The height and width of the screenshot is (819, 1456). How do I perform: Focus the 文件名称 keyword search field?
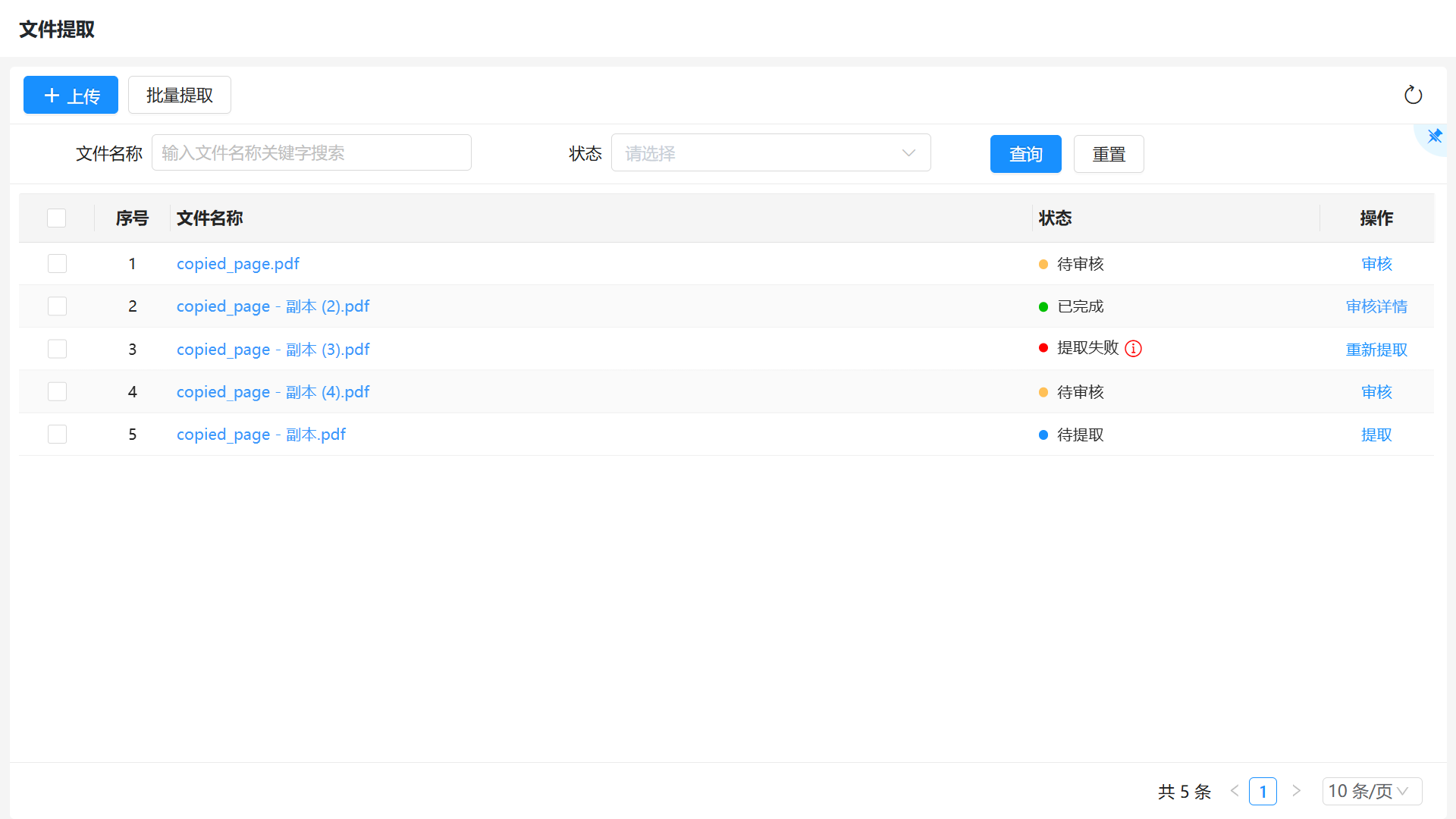click(x=311, y=153)
